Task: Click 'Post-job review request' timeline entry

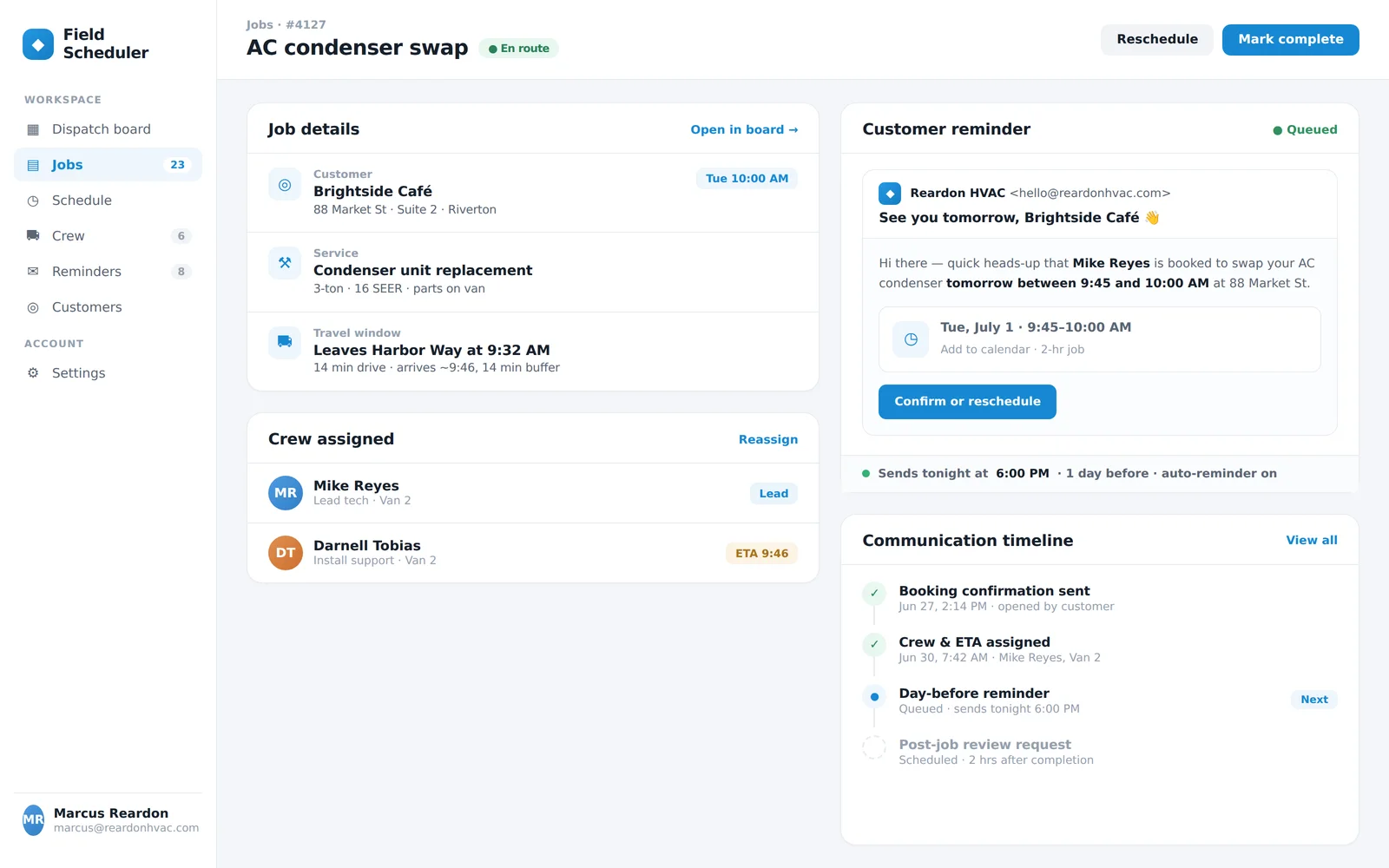Action: (984, 745)
